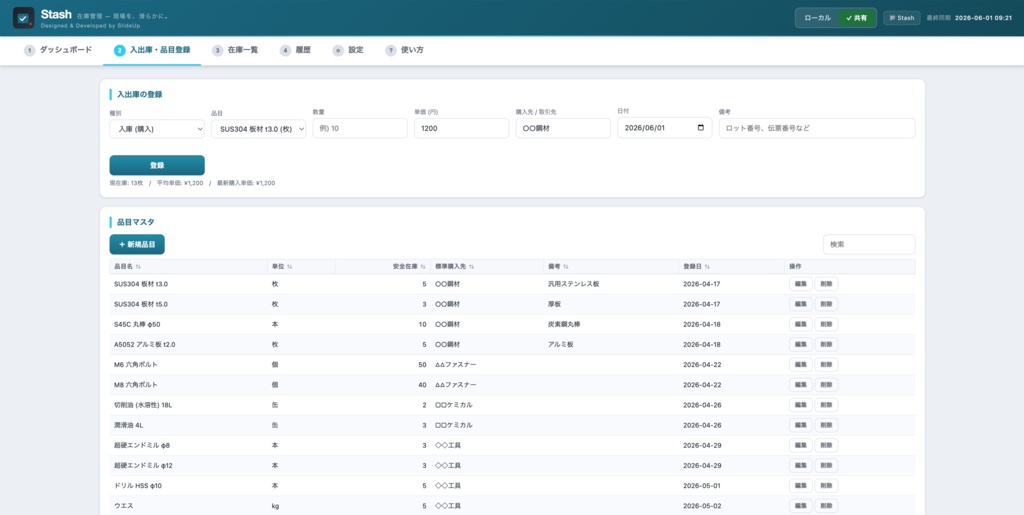Switch storage mode to 共有
This screenshot has height=515, width=1024.
[x=857, y=18]
